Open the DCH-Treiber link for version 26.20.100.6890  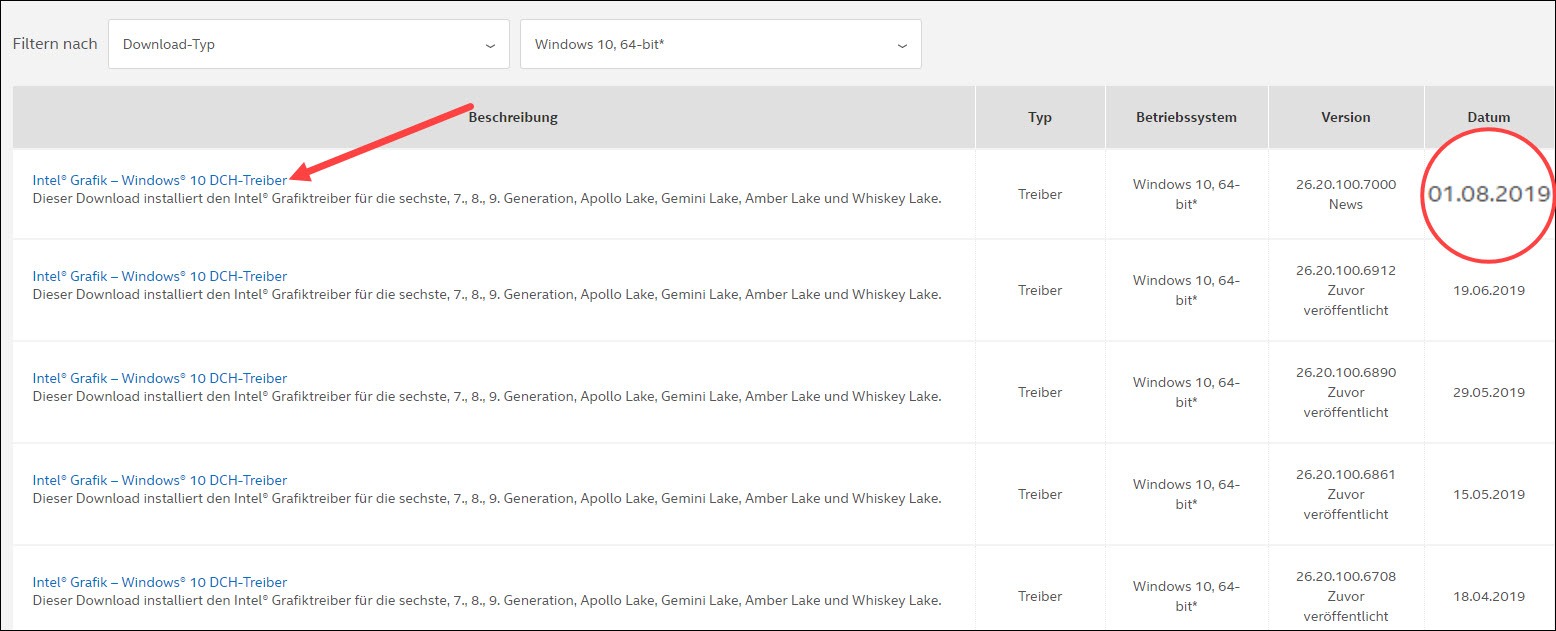click(x=160, y=378)
